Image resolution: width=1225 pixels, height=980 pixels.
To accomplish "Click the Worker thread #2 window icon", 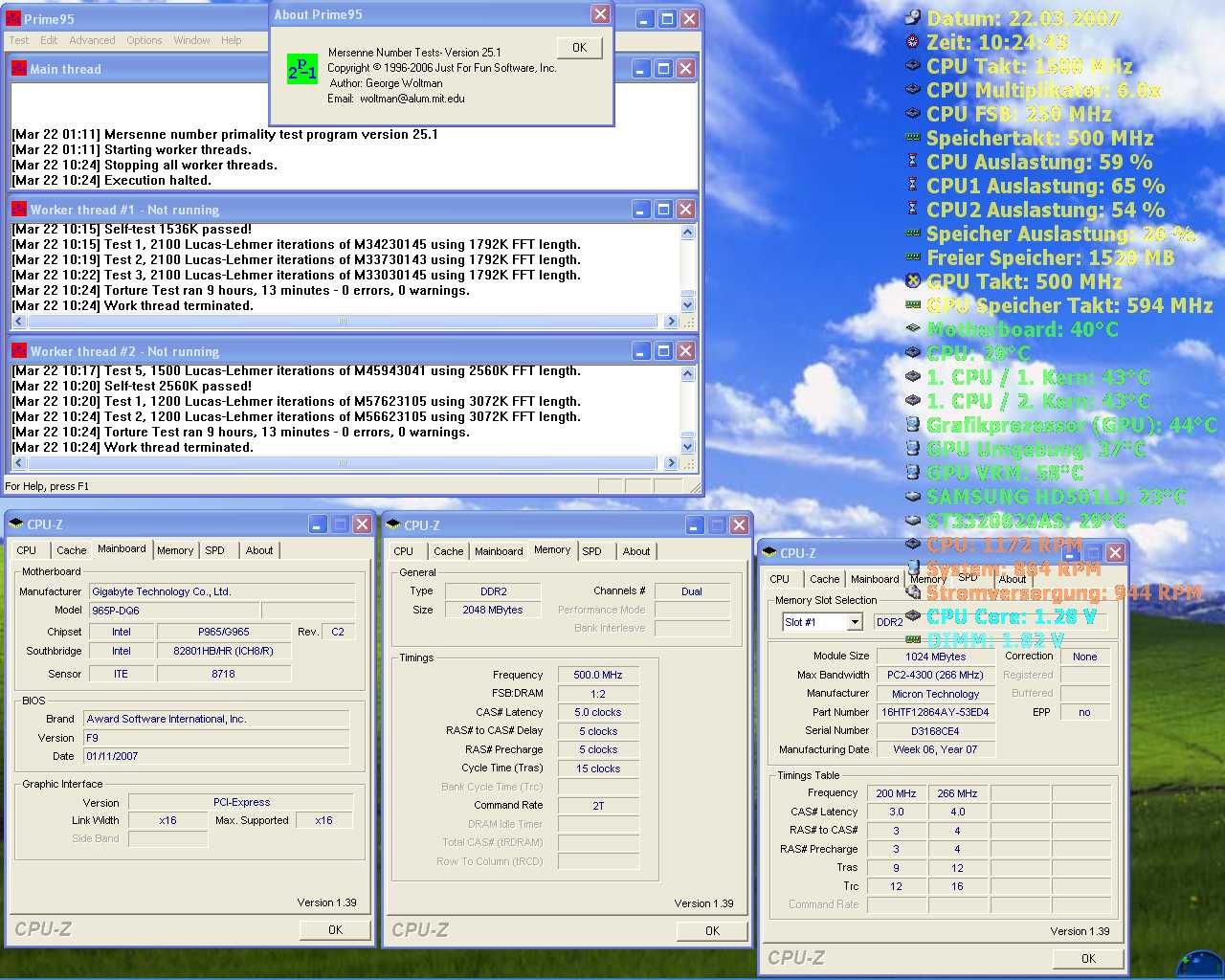I will coord(18,350).
